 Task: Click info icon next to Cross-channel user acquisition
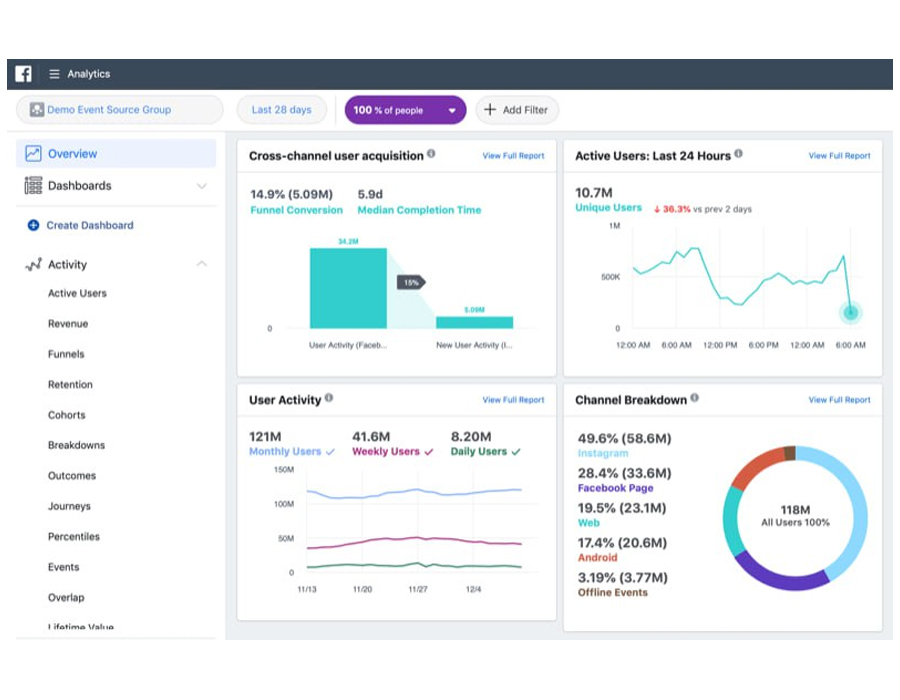pyautogui.click(x=431, y=154)
